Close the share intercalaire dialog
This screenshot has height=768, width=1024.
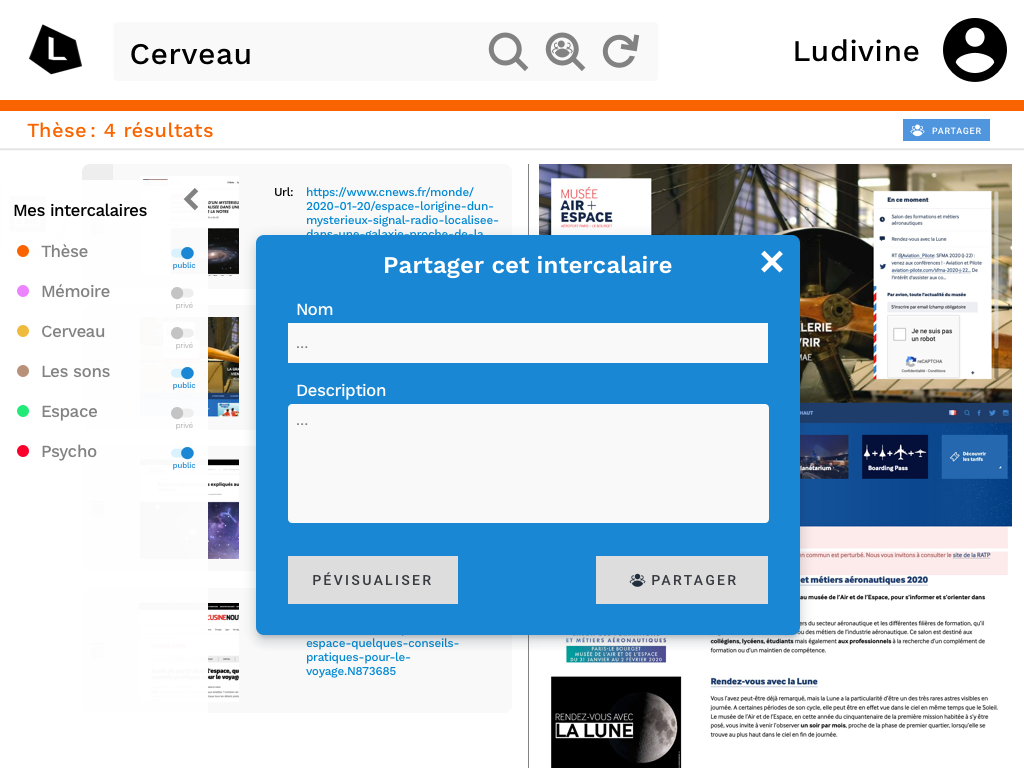[772, 262]
